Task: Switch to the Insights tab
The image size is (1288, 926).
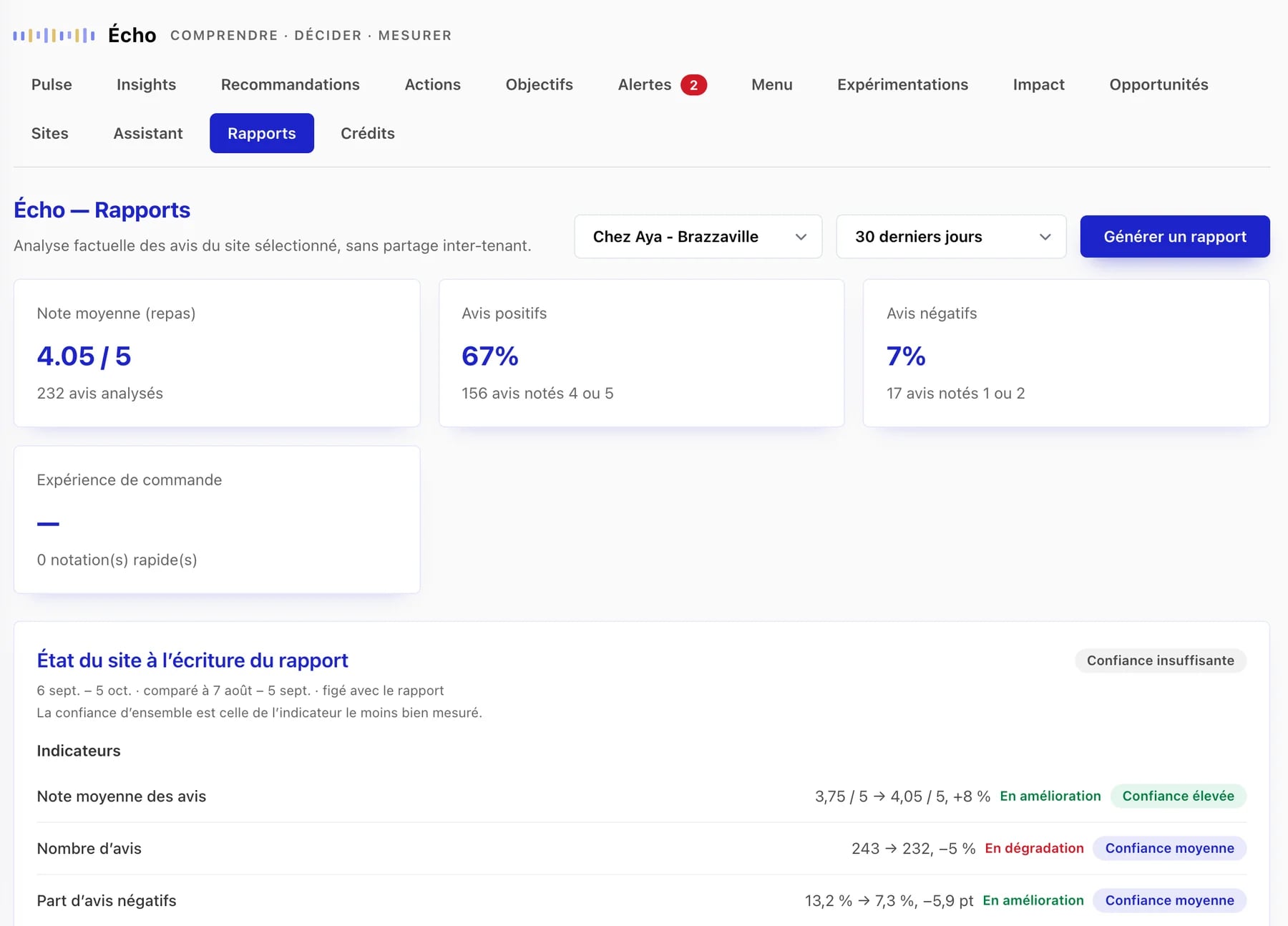Action: pyautogui.click(x=146, y=84)
